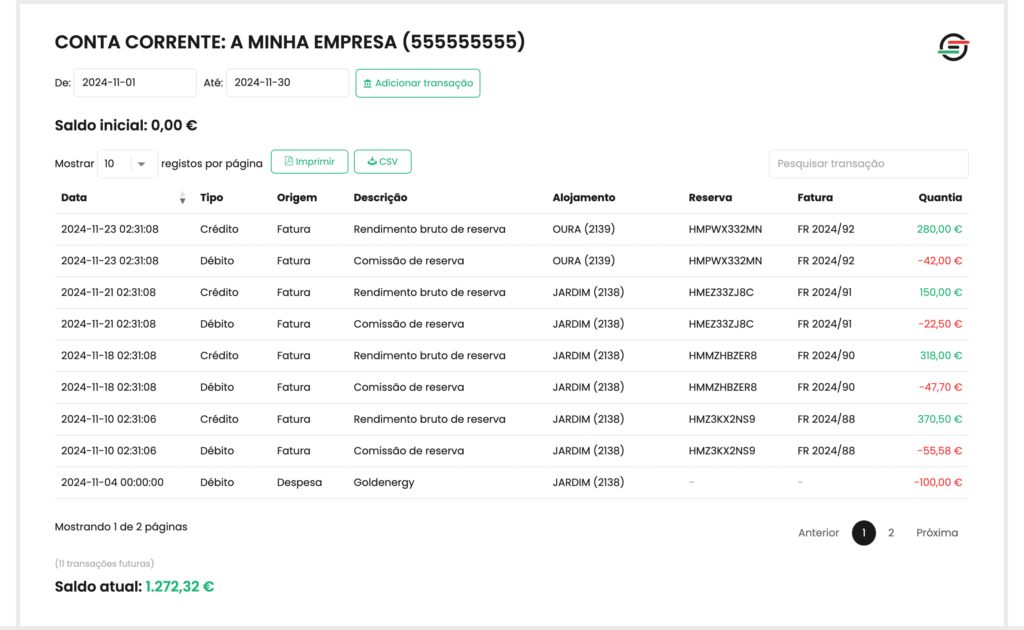This screenshot has height=630, width=1024.
Task: Click the Goldenergy description cell
Action: click(384, 482)
